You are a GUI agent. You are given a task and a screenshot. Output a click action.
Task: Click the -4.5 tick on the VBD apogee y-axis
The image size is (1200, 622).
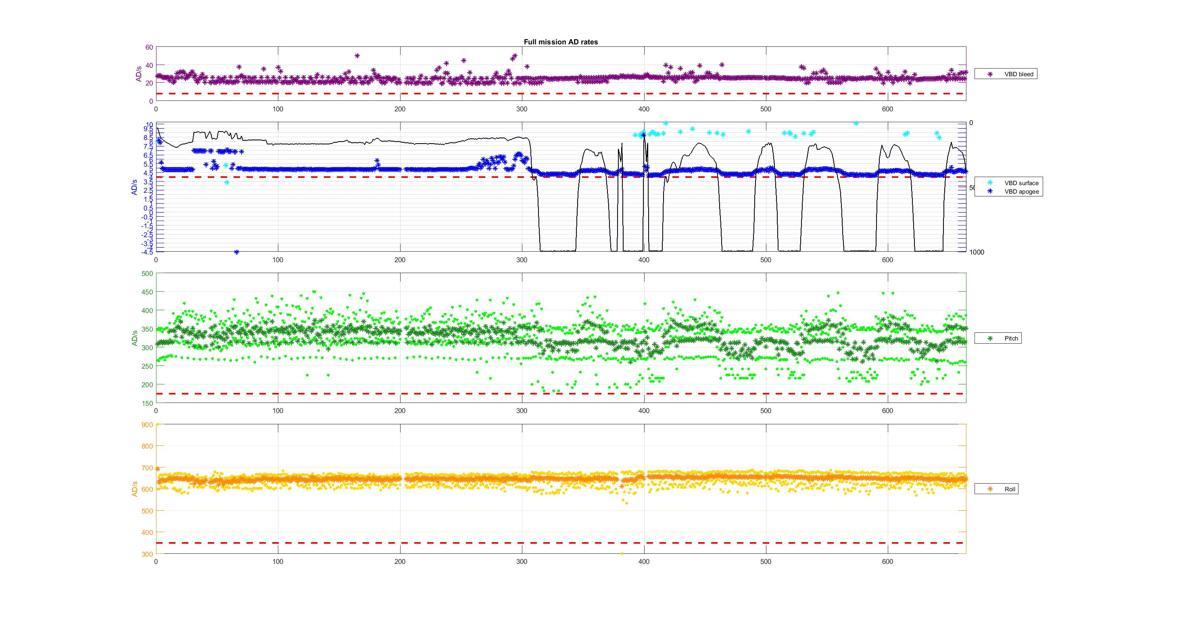point(146,252)
